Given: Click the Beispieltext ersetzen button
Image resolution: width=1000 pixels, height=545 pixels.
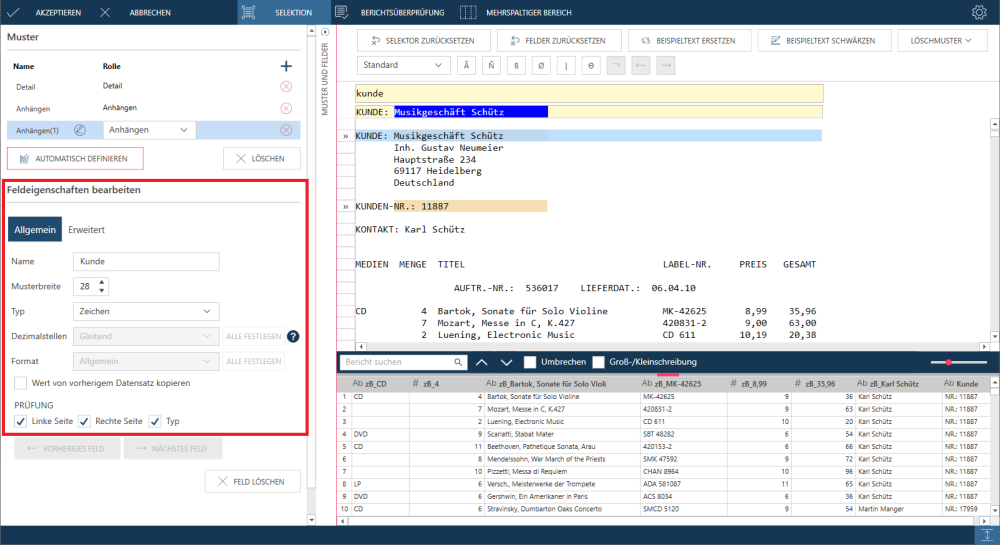Looking at the screenshot, I should pos(687,41).
